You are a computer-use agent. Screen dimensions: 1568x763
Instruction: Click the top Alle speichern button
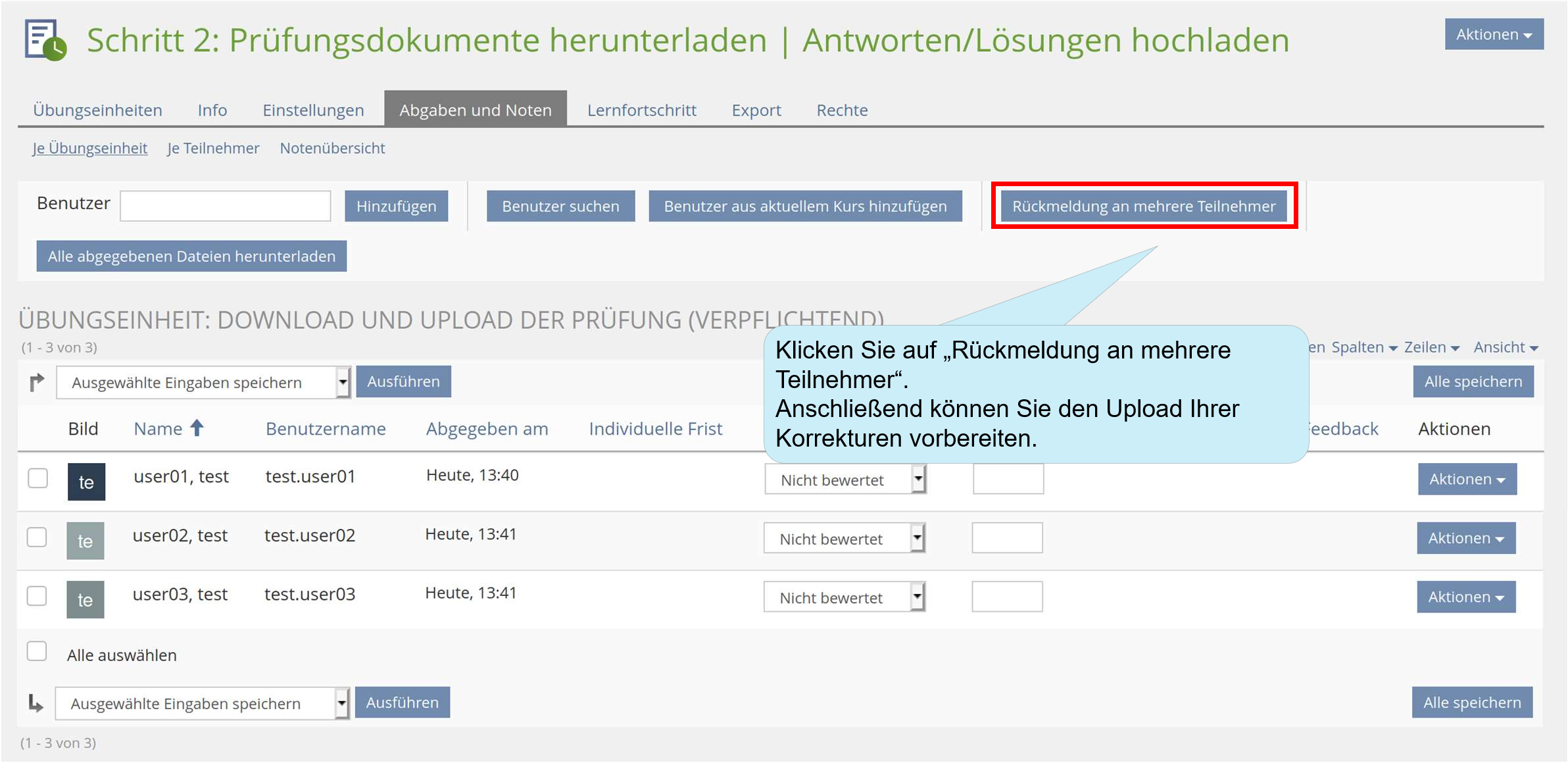[x=1473, y=381]
